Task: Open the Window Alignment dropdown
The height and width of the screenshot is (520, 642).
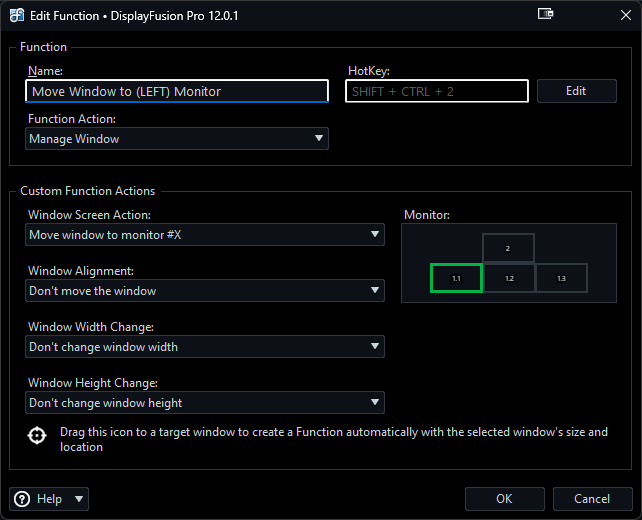Action: [x=205, y=291]
